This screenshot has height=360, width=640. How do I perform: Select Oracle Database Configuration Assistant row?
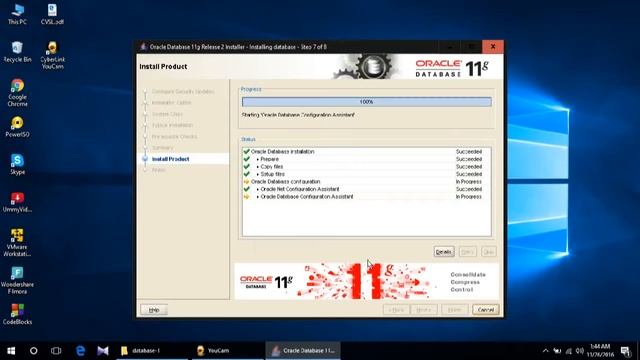click(367, 197)
